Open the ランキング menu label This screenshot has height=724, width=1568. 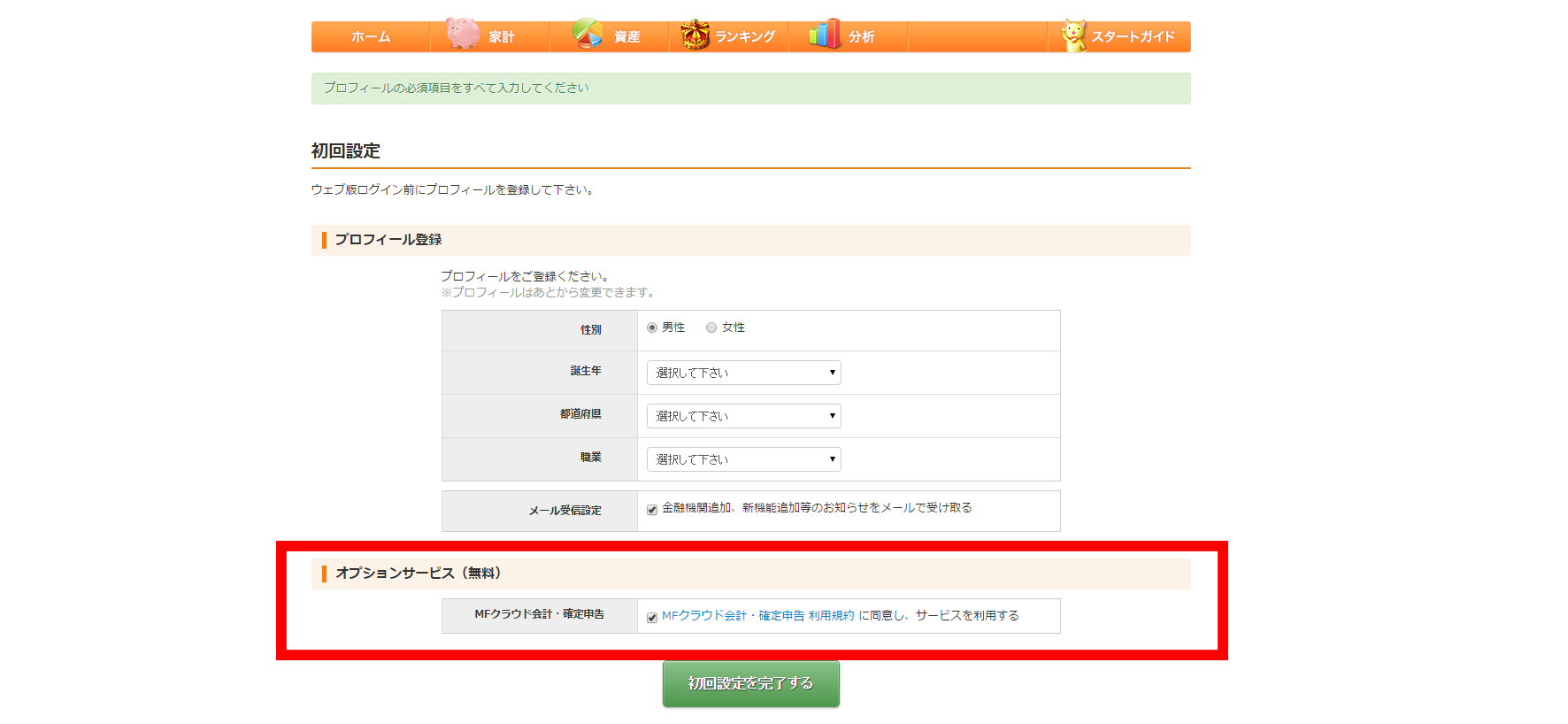744,37
